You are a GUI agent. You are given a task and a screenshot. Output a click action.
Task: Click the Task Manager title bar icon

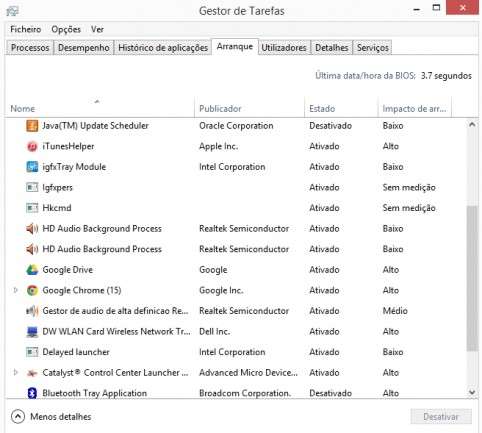pos(12,11)
